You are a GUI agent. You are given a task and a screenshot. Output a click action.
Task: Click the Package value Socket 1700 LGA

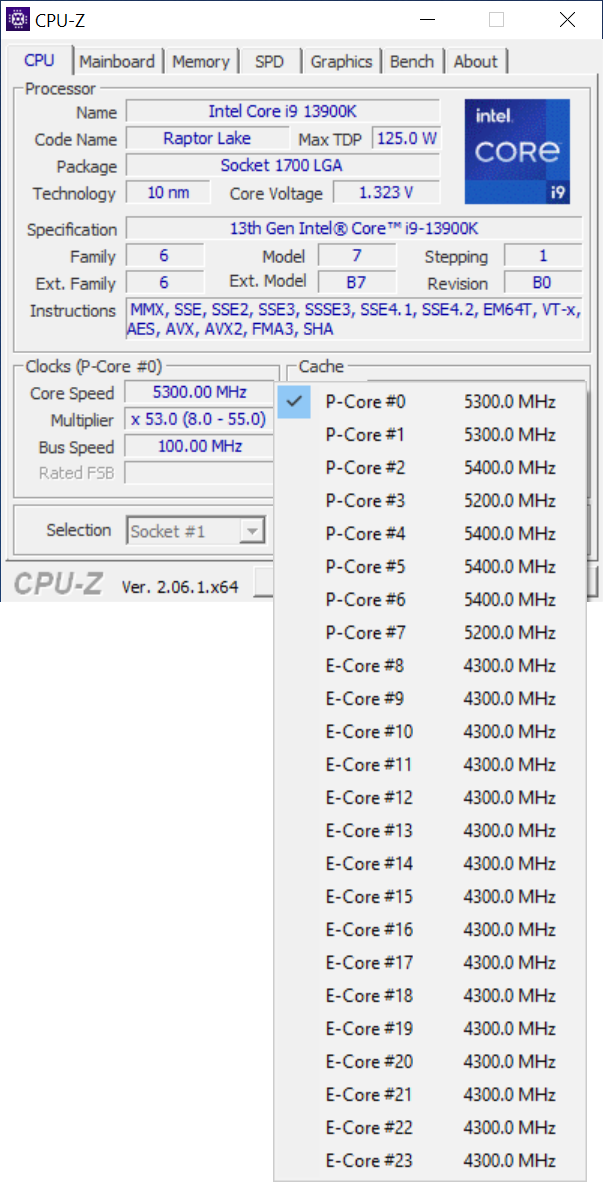[x=283, y=165]
